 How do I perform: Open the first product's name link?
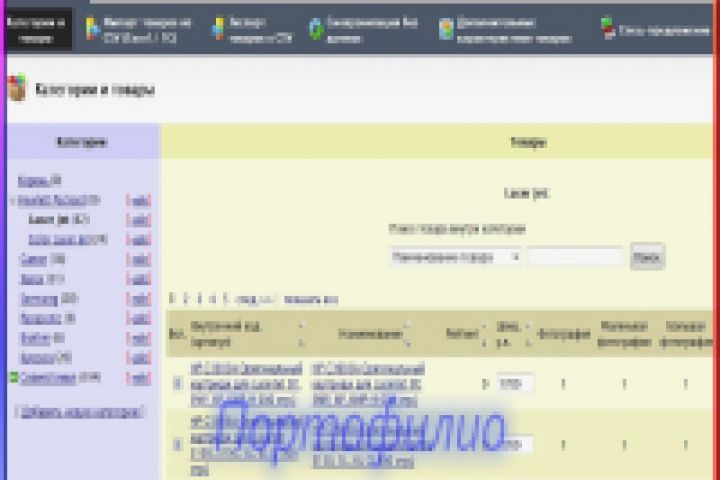click(368, 385)
